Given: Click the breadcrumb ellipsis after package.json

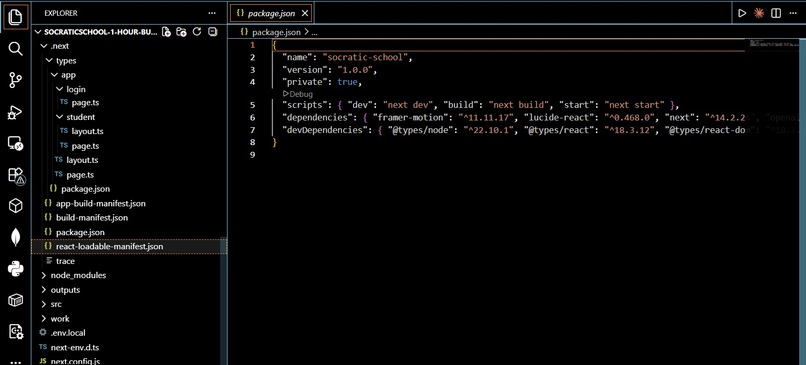Looking at the screenshot, I should [x=315, y=32].
